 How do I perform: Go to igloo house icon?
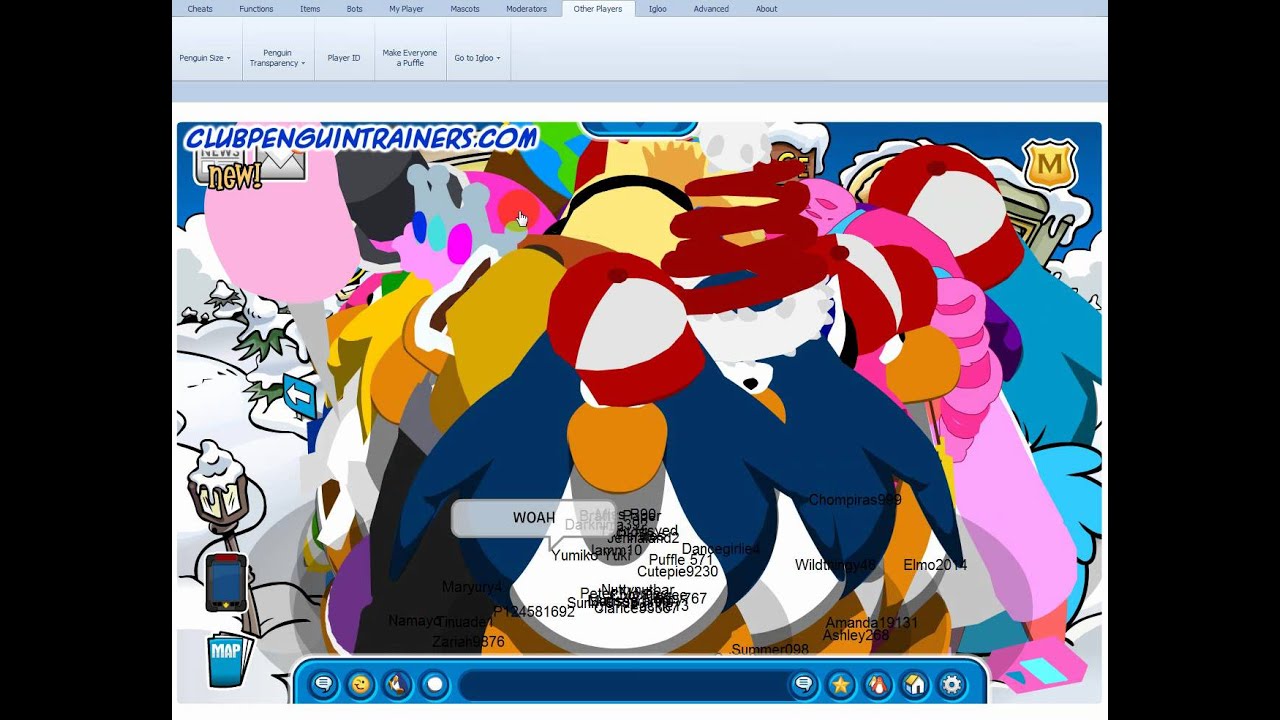[x=914, y=685]
